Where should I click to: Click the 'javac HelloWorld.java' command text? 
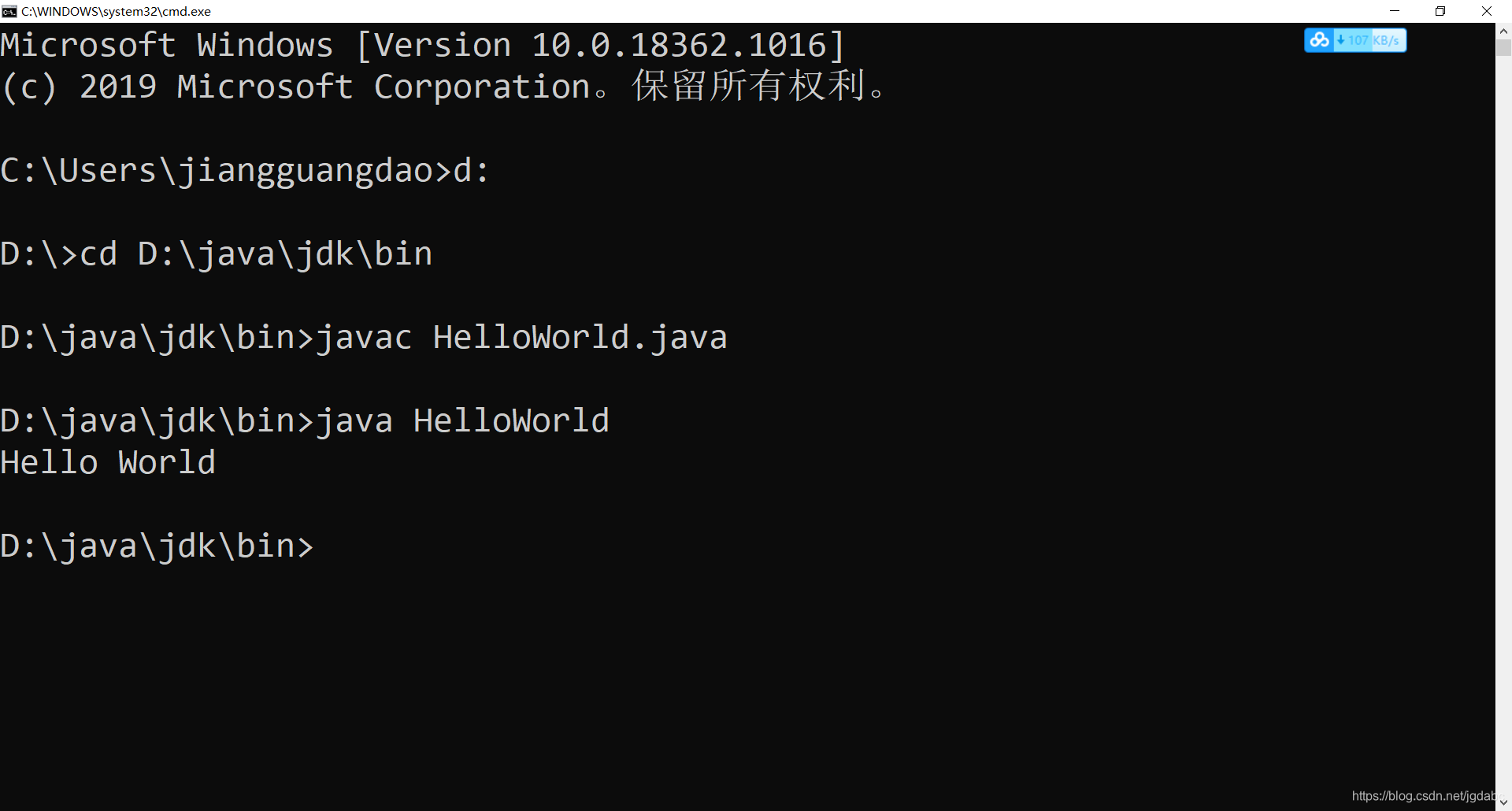[x=521, y=338]
